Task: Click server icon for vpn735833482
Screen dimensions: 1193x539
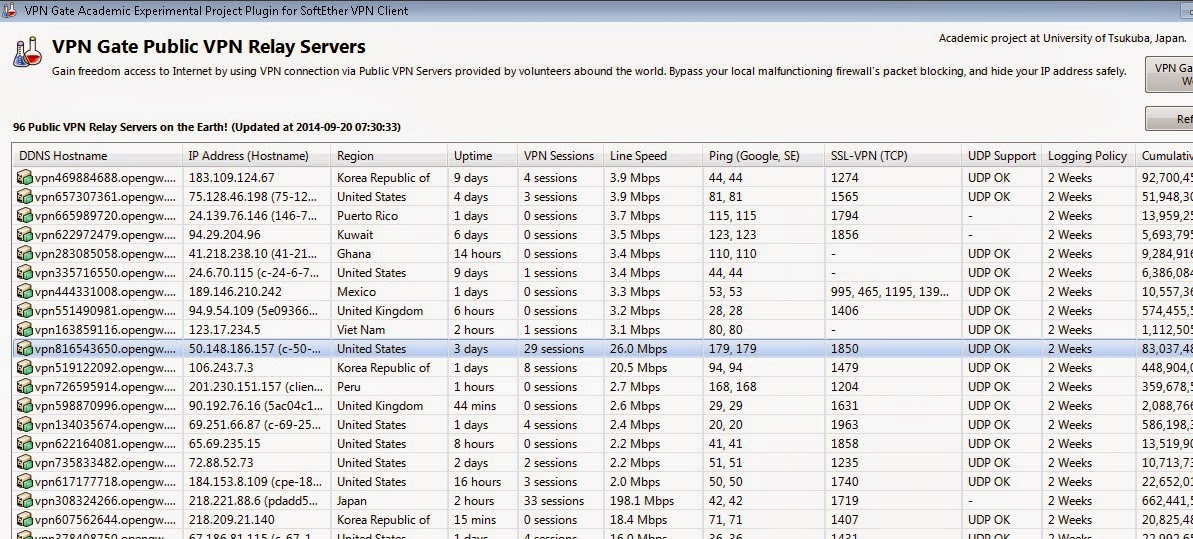Action: (24, 464)
